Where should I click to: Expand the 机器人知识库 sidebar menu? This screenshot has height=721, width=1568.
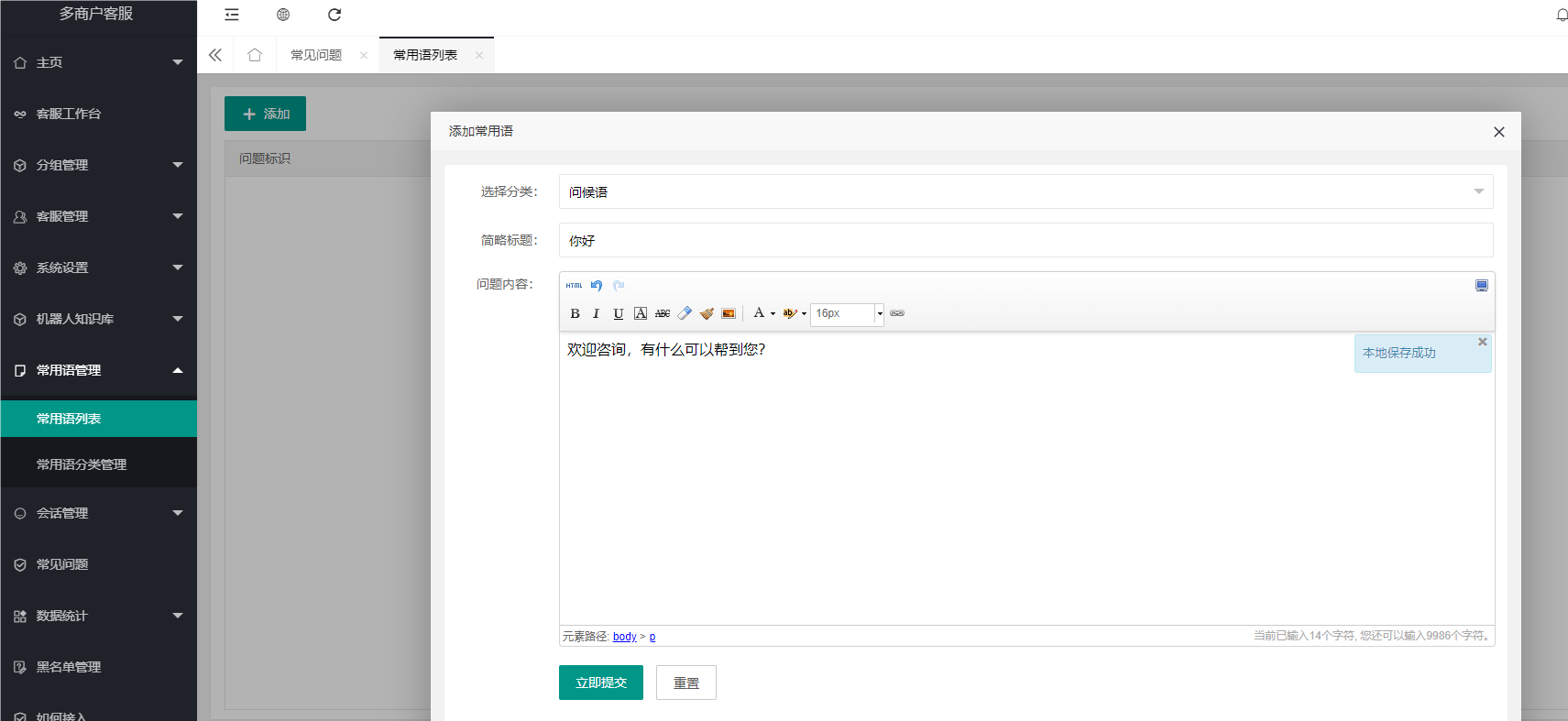(x=98, y=319)
